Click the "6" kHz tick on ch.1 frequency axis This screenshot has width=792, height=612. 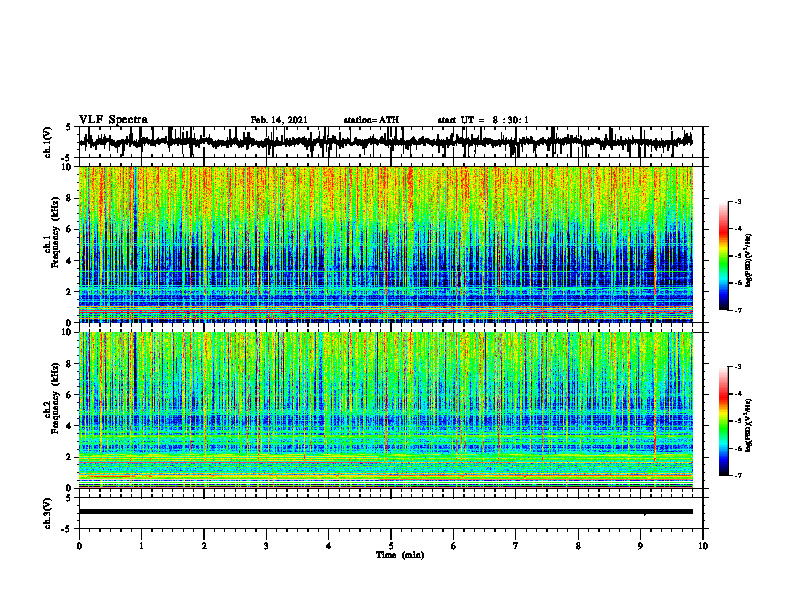tap(71, 229)
